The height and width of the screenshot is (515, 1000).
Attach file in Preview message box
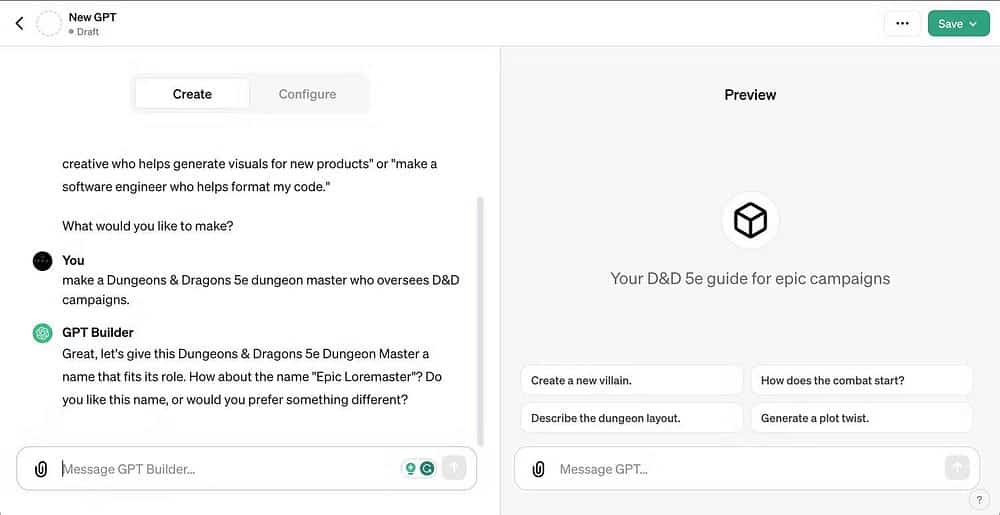[538, 470]
